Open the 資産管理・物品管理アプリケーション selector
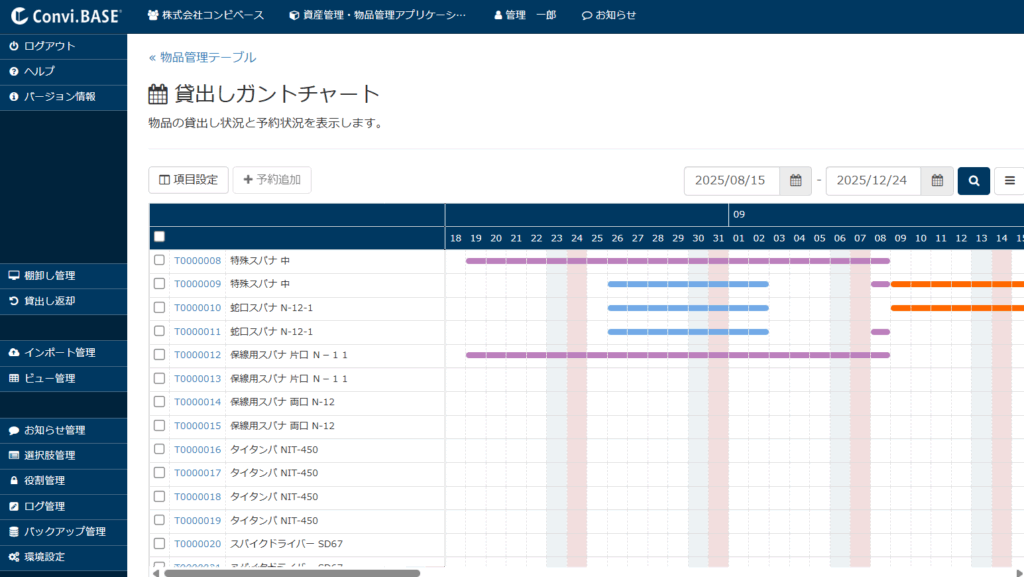Image resolution: width=1024 pixels, height=577 pixels. (377, 16)
